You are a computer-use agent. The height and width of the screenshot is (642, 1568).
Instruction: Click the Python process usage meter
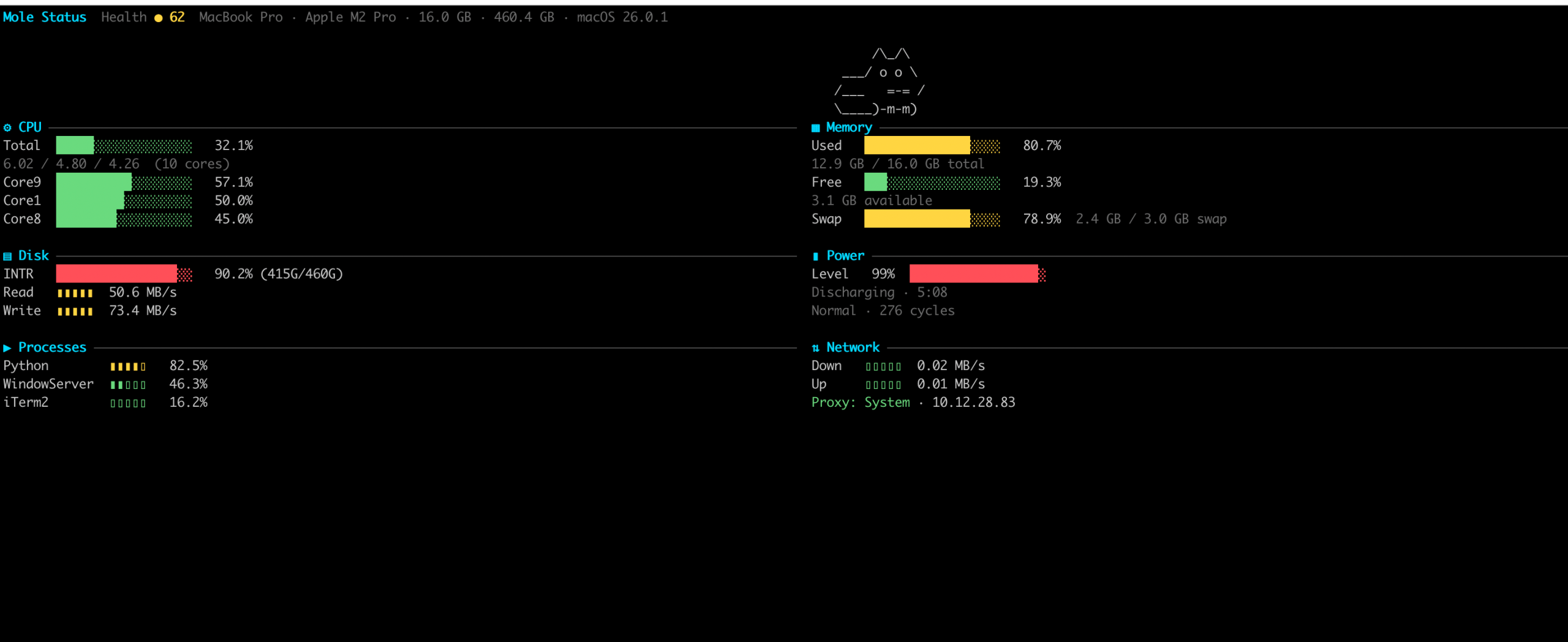tap(128, 366)
